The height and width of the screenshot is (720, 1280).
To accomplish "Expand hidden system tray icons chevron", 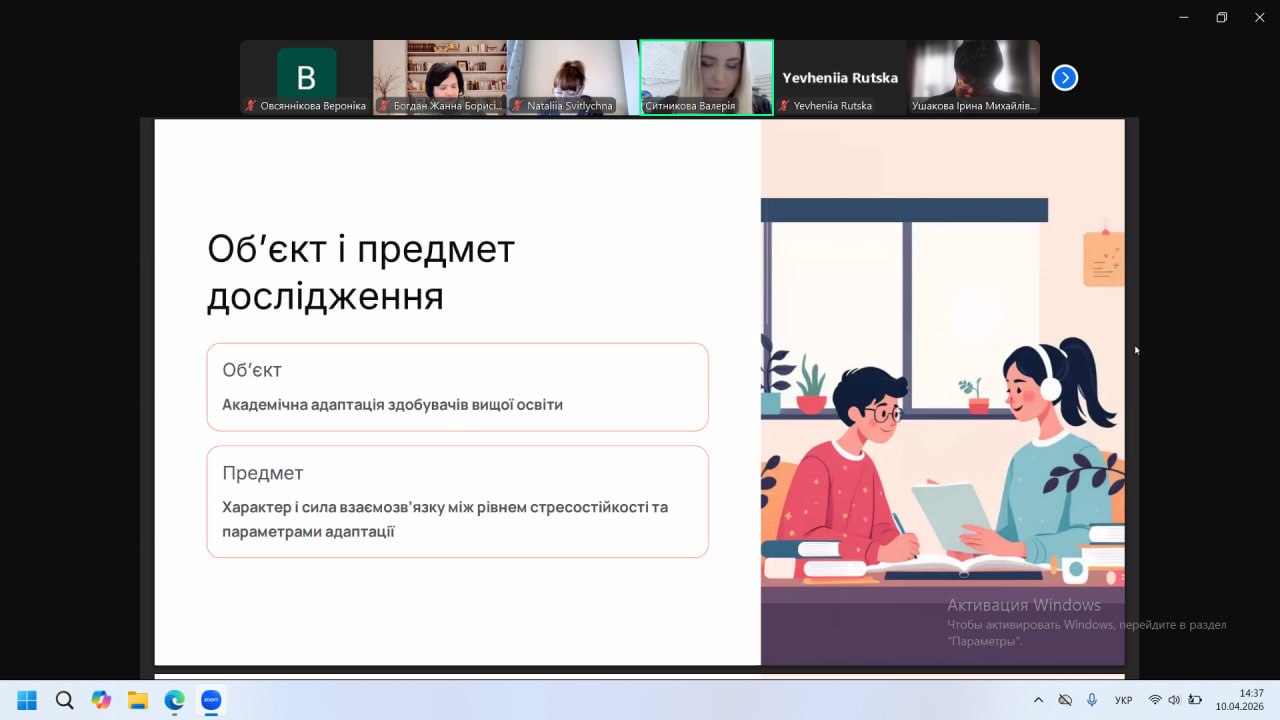I will [x=1038, y=700].
